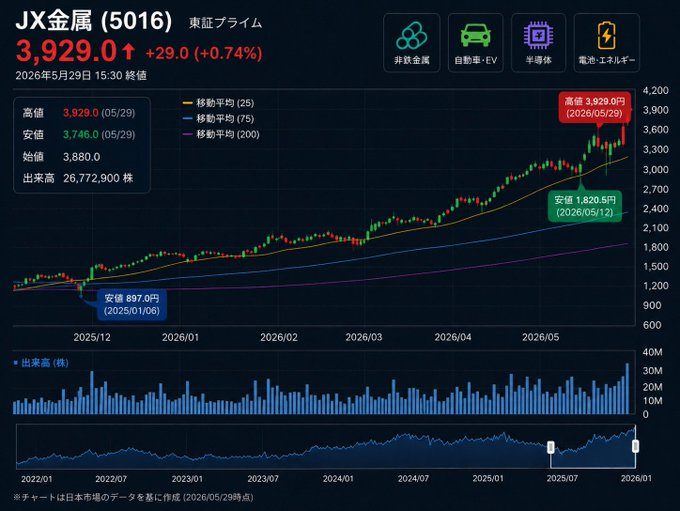Viewport: 680px width, 511px height.
Task: Click the 2026/04 x-axis label
Action: tap(453, 337)
